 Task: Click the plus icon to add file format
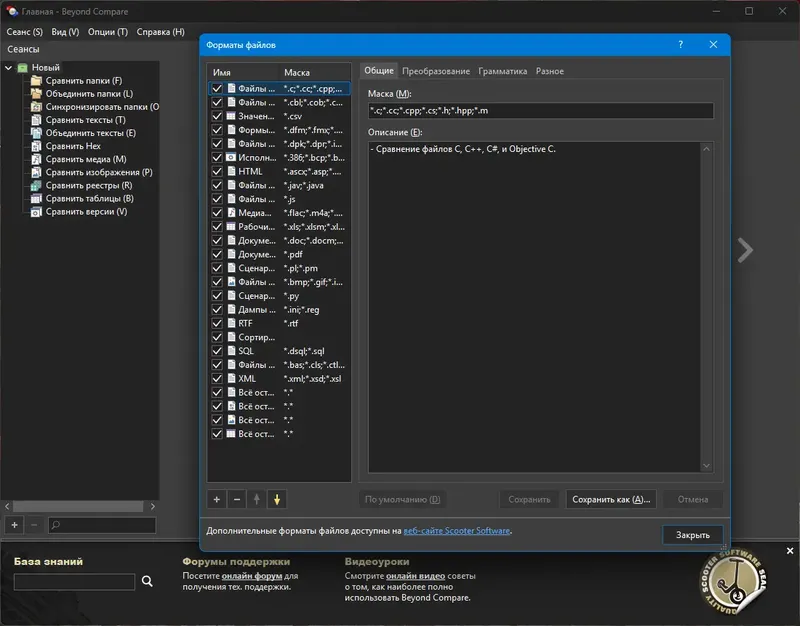pyautogui.click(x=217, y=499)
